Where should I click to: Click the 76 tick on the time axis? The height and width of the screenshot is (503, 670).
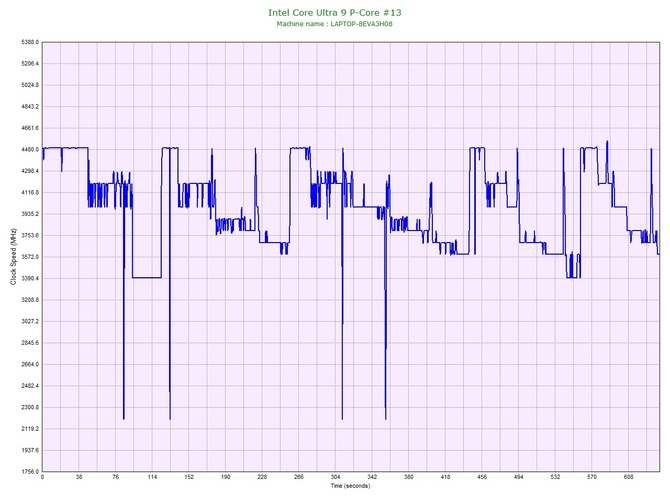coord(115,477)
